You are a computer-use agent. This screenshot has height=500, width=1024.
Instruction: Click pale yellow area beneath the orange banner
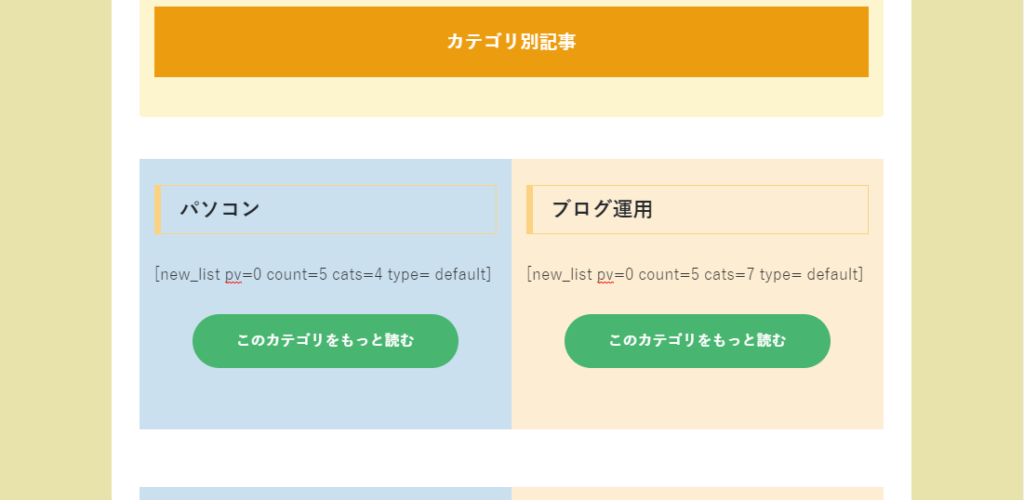pos(511,97)
